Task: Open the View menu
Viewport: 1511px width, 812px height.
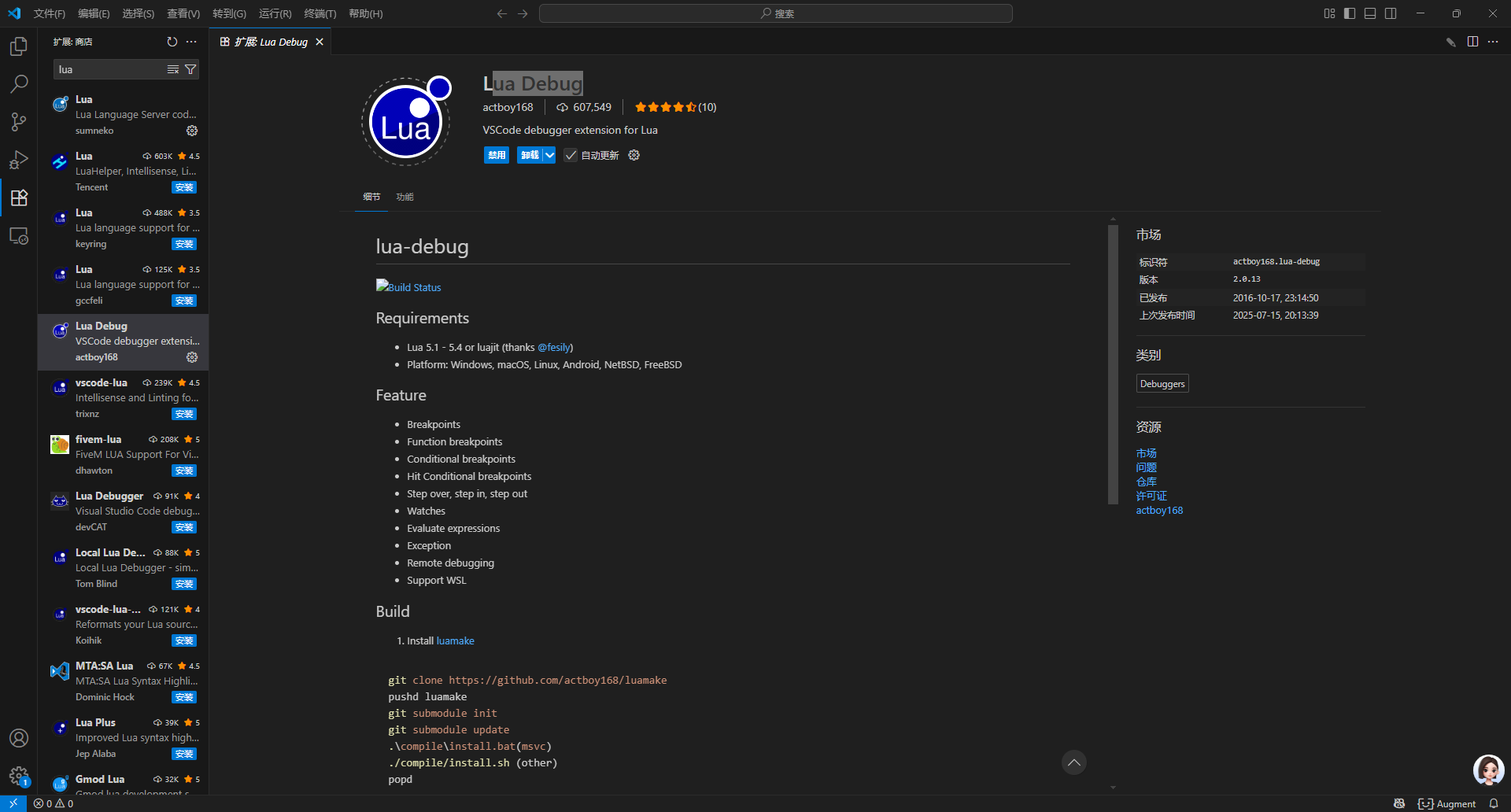Action: coord(183,13)
